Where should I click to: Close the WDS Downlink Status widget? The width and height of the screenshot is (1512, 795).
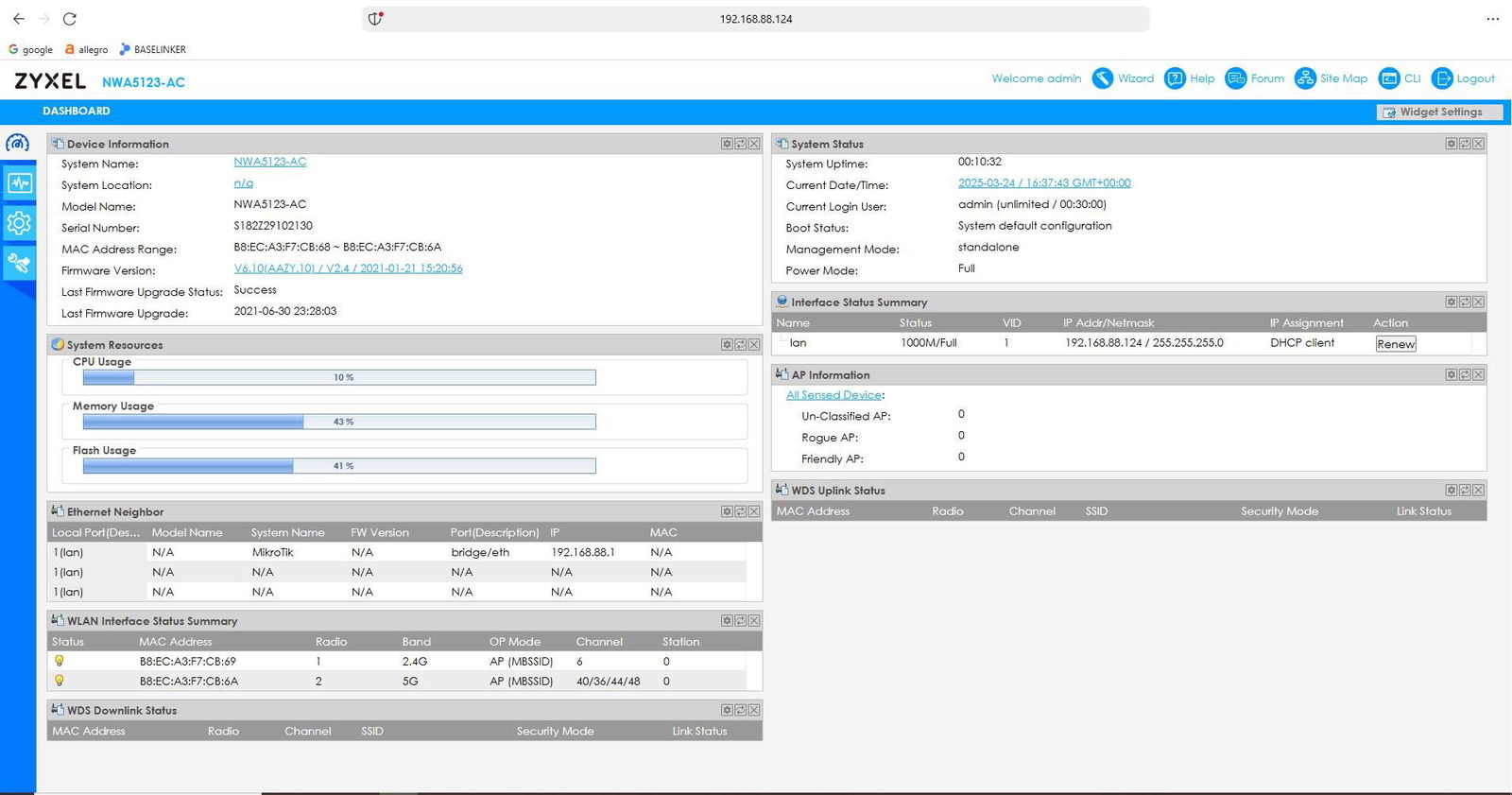754,710
